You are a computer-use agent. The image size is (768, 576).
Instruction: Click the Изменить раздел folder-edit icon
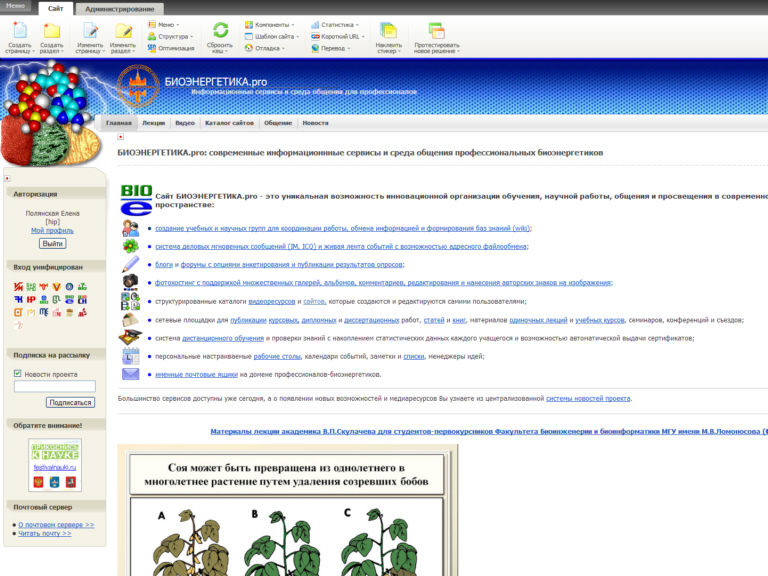click(123, 30)
